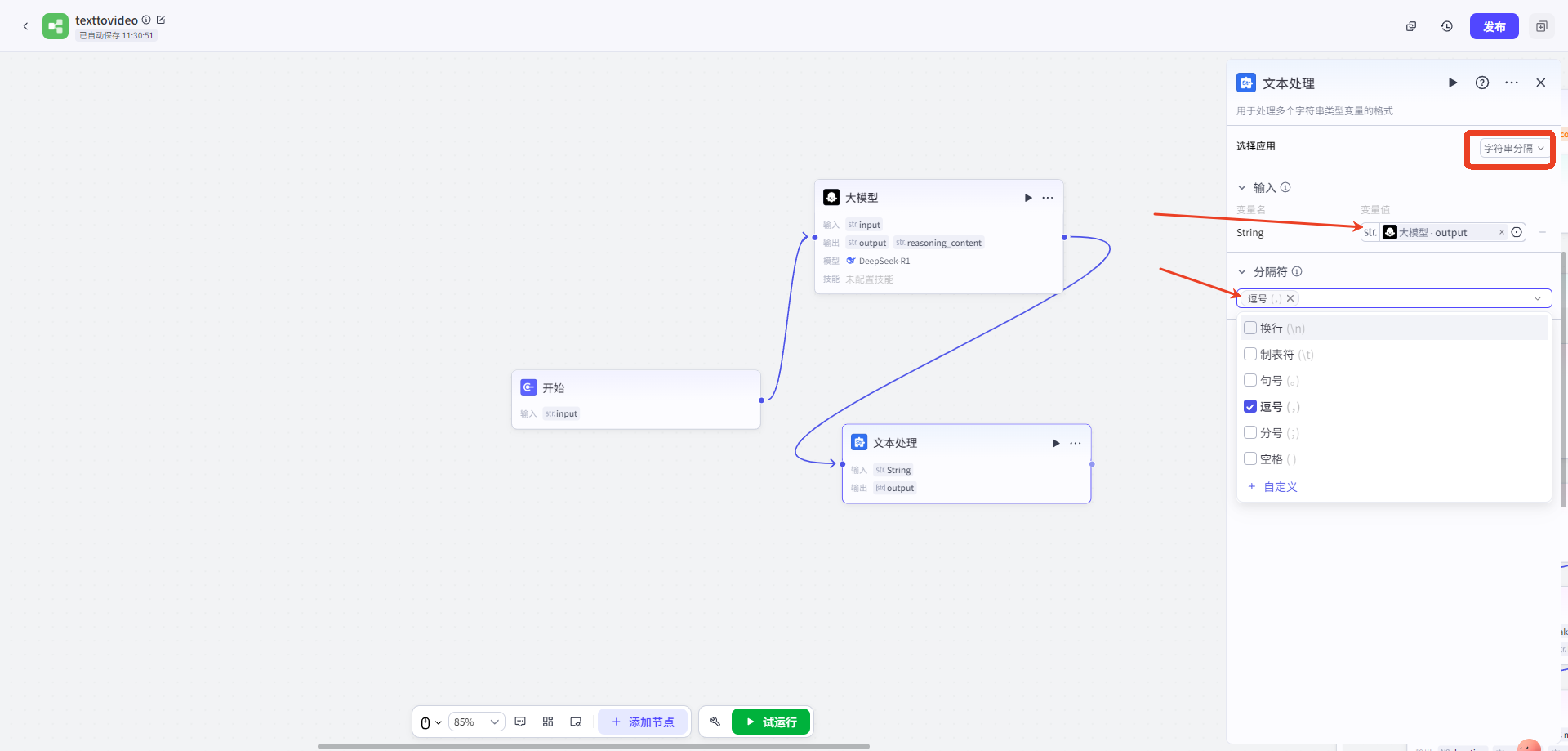Click the auto-layout grid icon
Image resolution: width=1568 pixels, height=751 pixels.
click(548, 722)
